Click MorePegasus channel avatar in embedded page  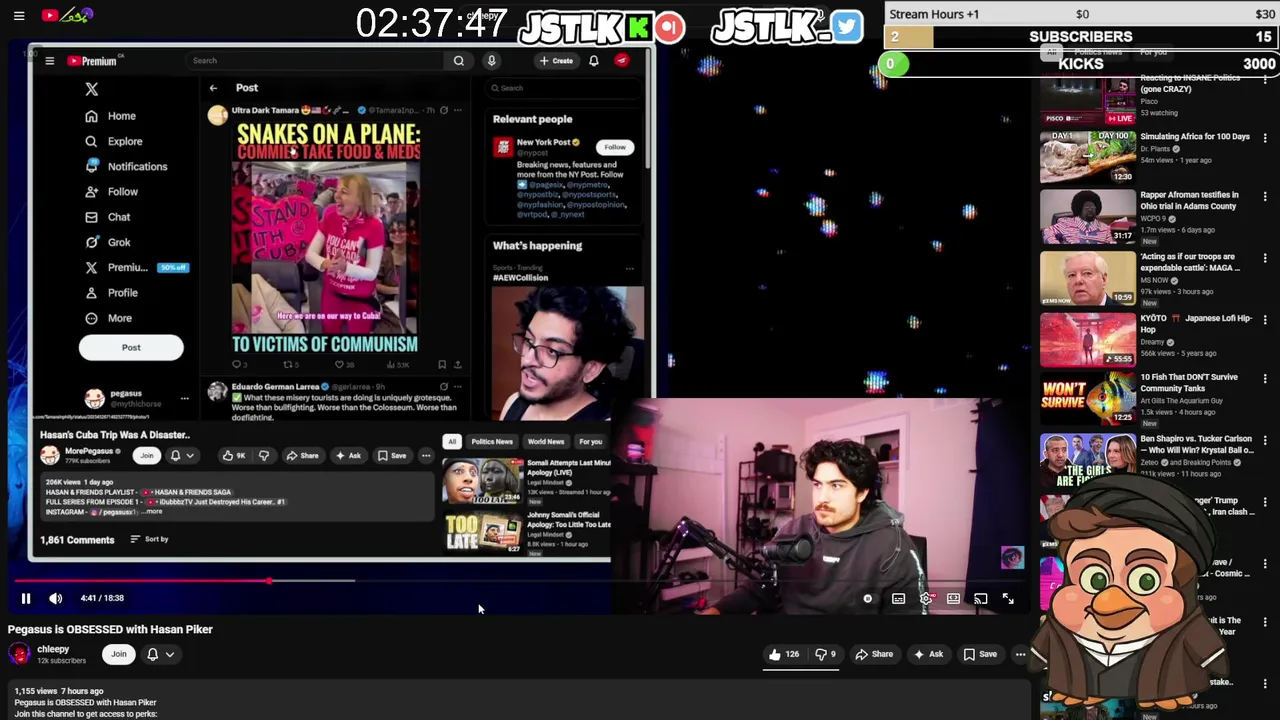50,456
